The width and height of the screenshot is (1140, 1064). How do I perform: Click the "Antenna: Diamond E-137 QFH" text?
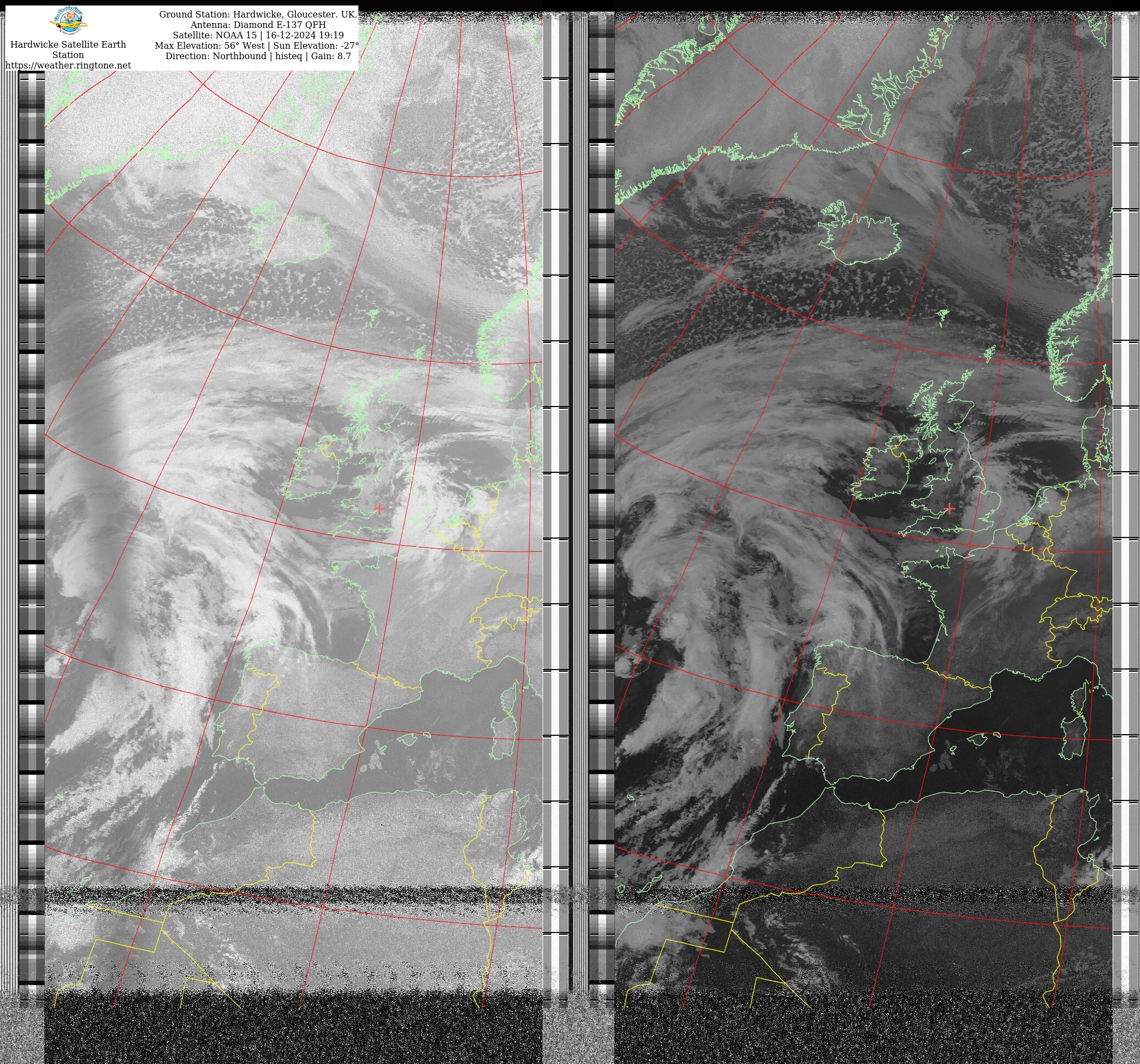(x=258, y=25)
